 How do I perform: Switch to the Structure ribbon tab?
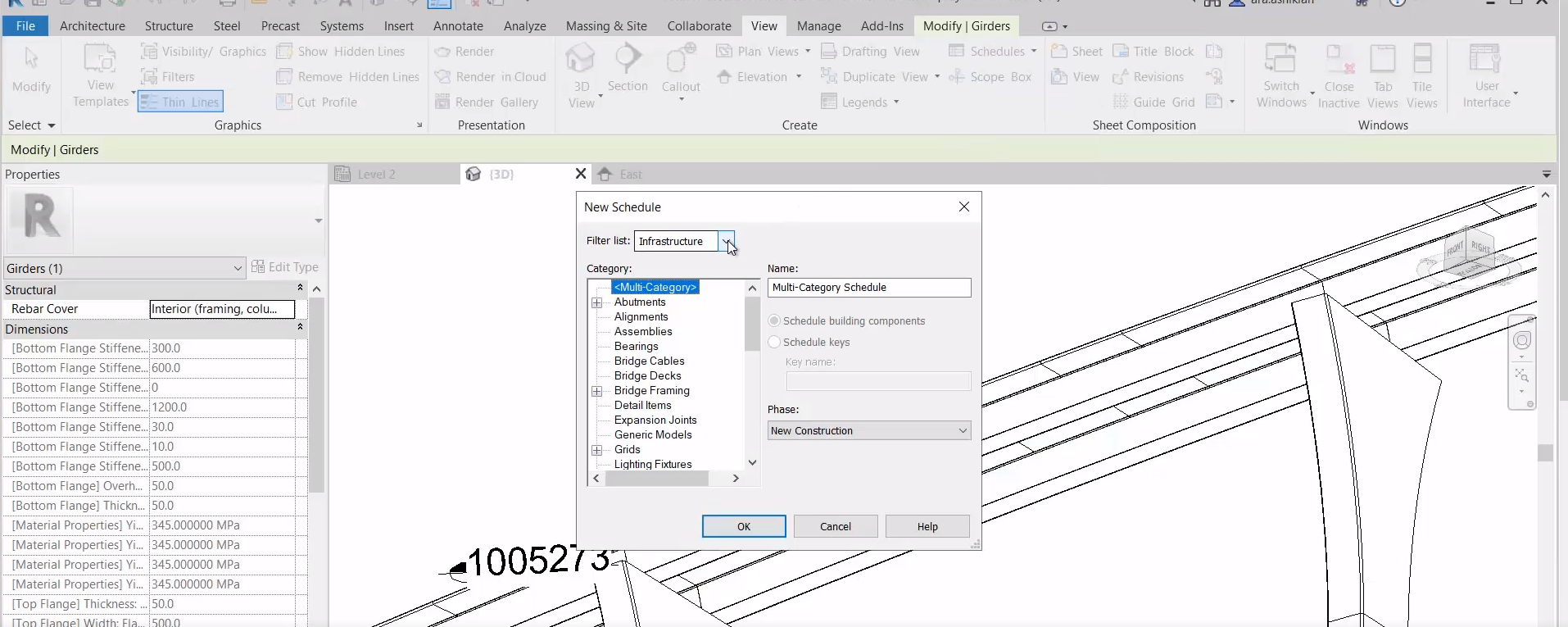[169, 26]
